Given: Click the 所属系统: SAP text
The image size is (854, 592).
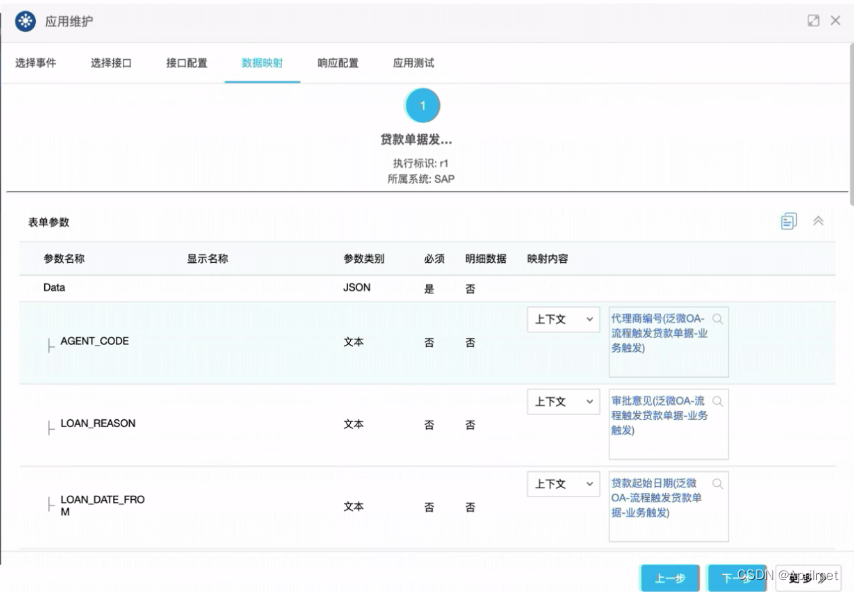Looking at the screenshot, I should (x=420, y=179).
